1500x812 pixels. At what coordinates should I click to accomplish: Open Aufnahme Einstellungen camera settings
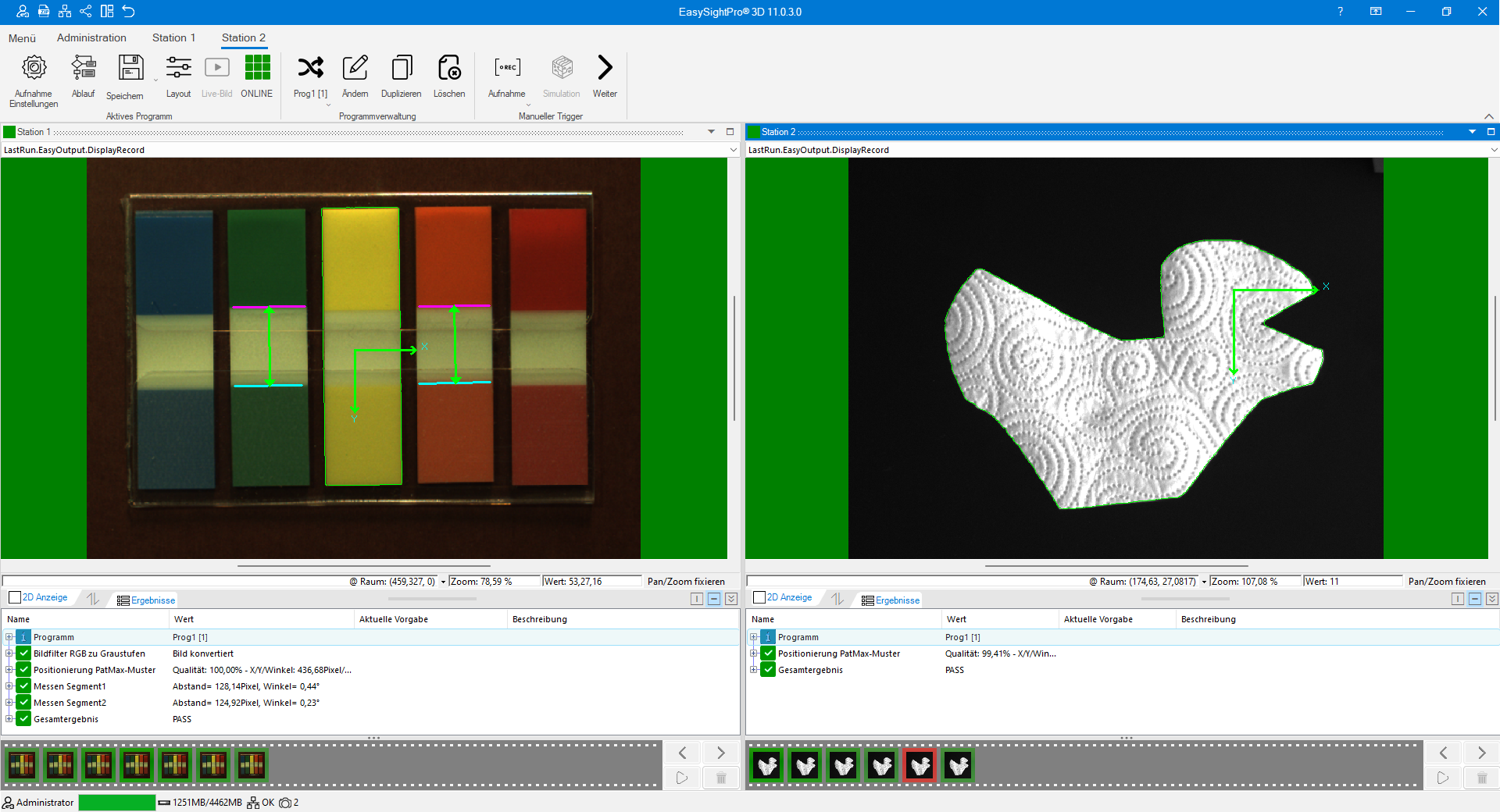[x=34, y=69]
